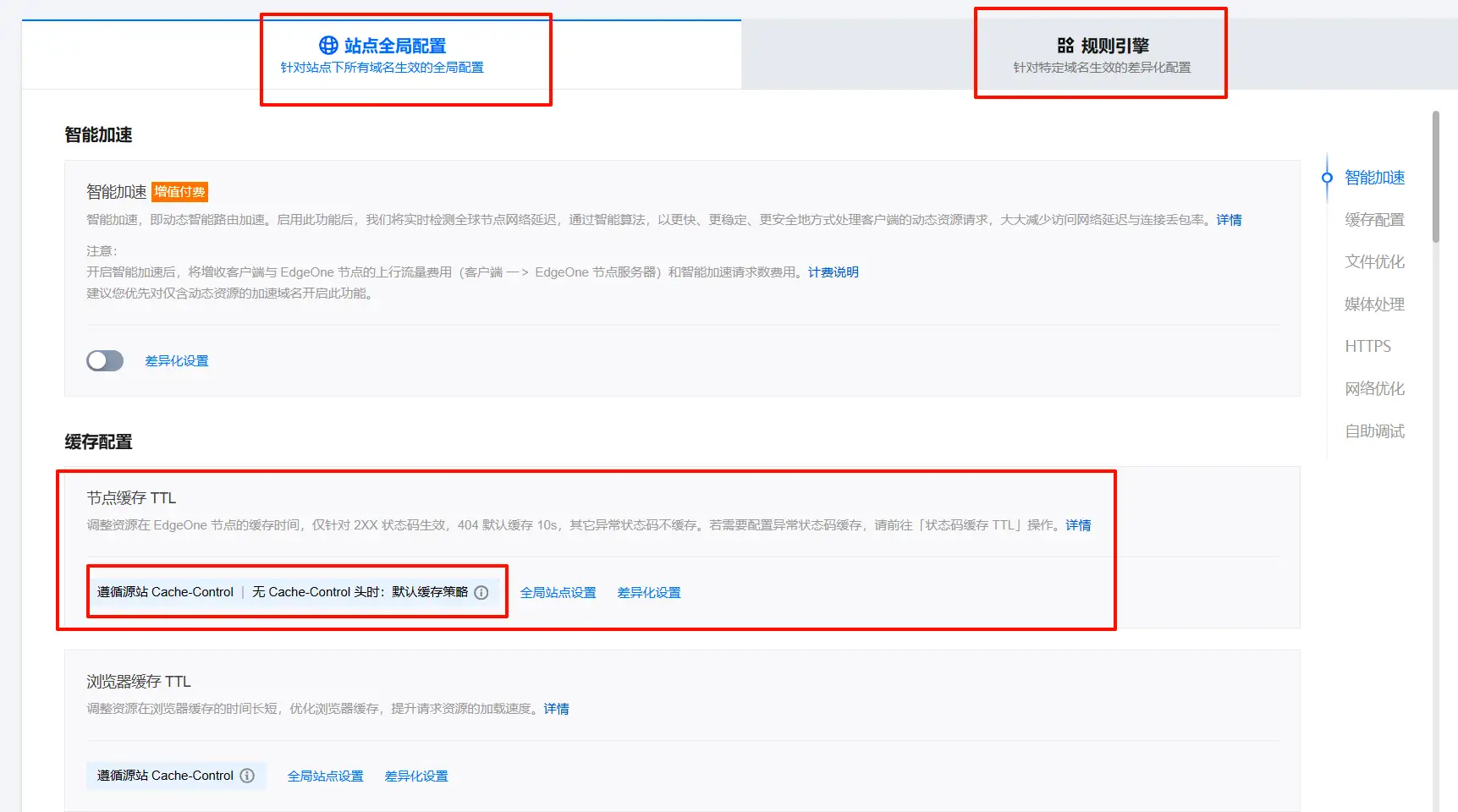Jump to HTTPS in side navigation
The image size is (1458, 812).
tap(1367, 347)
